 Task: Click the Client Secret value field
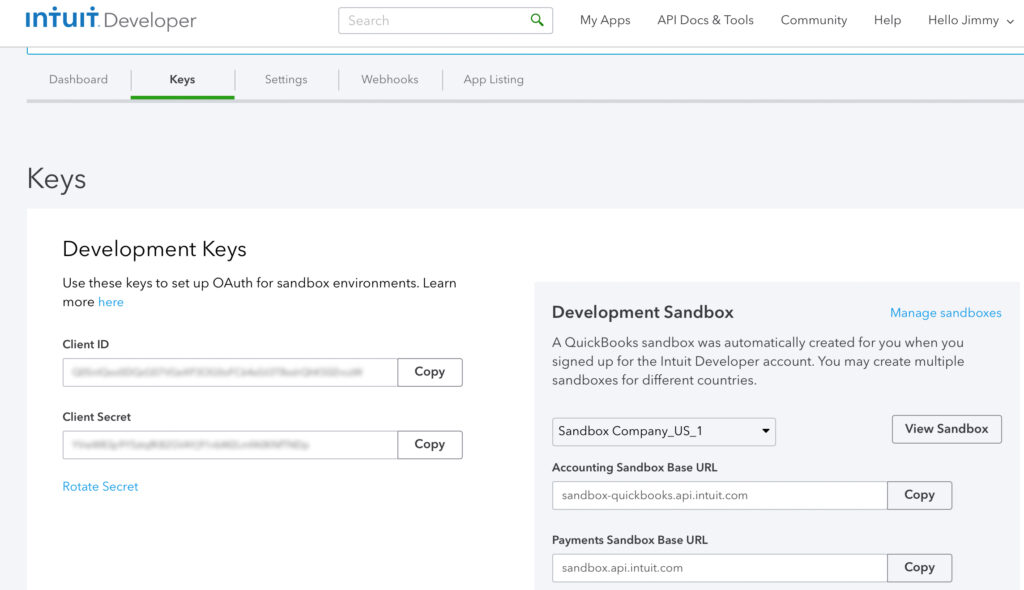tap(230, 445)
